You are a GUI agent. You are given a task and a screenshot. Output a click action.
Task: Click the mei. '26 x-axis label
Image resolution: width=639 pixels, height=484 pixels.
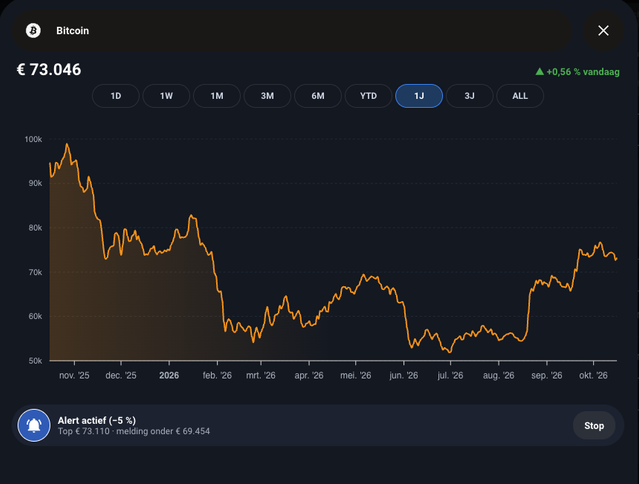tap(356, 375)
